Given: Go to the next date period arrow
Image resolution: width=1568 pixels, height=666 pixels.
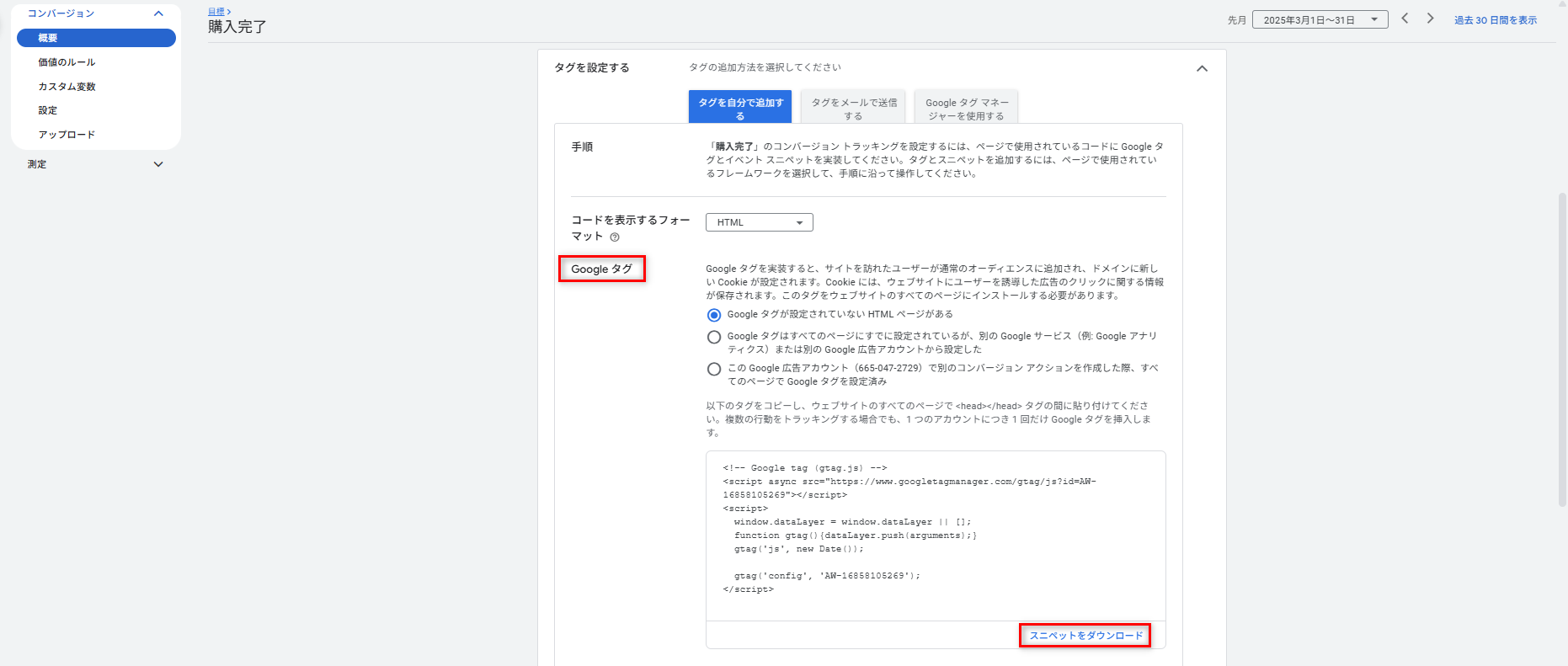Looking at the screenshot, I should [1430, 19].
